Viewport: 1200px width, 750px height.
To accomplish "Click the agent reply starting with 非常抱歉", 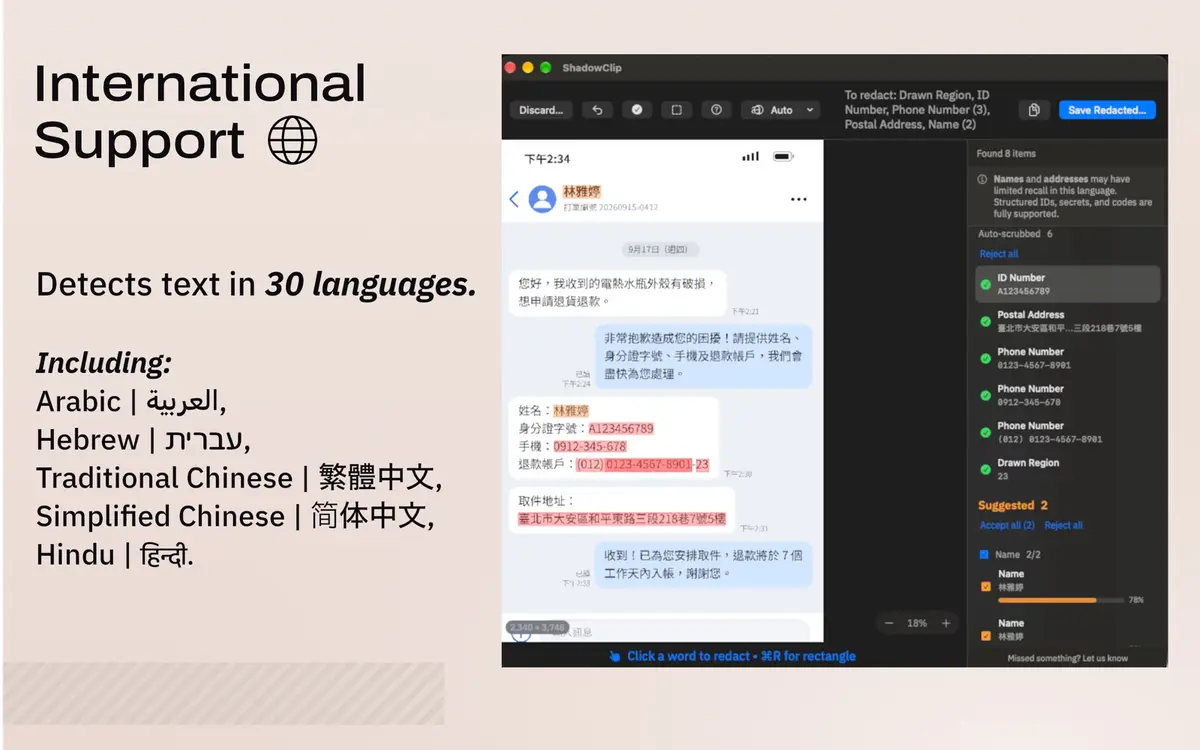I will (704, 356).
